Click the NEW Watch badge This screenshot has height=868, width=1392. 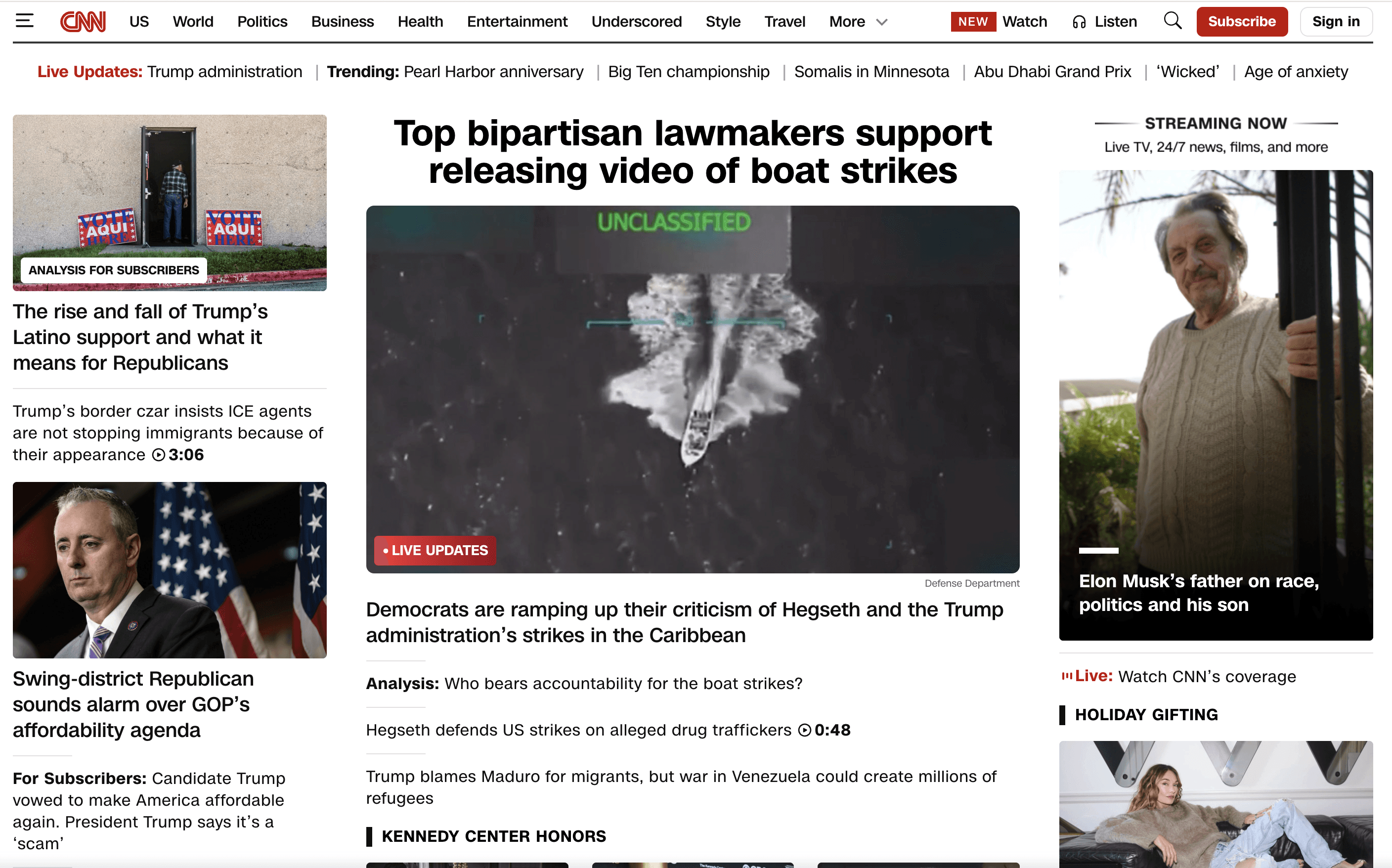tap(973, 22)
